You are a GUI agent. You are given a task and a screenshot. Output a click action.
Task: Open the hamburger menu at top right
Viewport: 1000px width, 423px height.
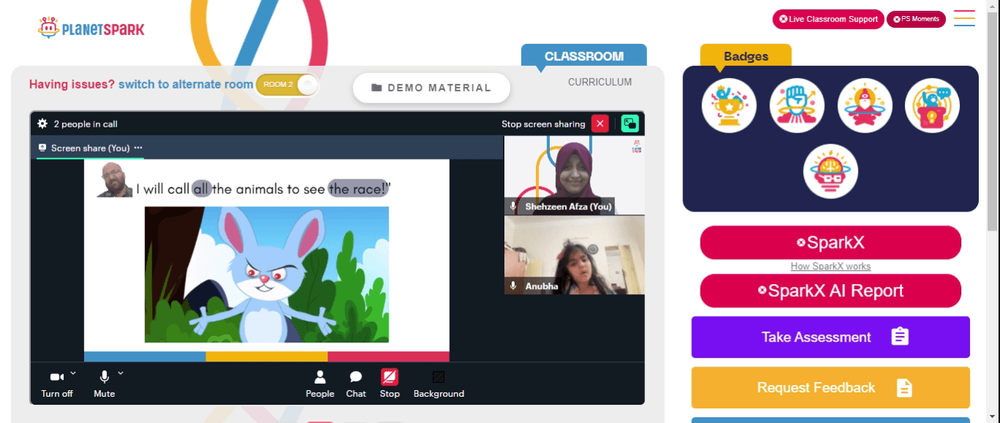(964, 19)
